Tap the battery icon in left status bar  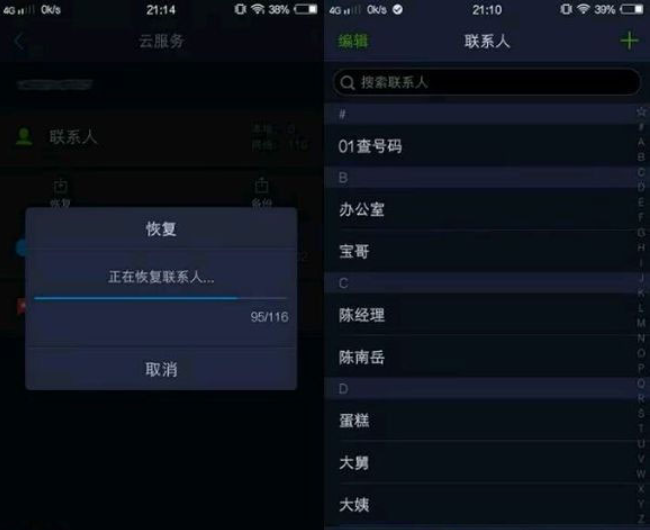306,9
